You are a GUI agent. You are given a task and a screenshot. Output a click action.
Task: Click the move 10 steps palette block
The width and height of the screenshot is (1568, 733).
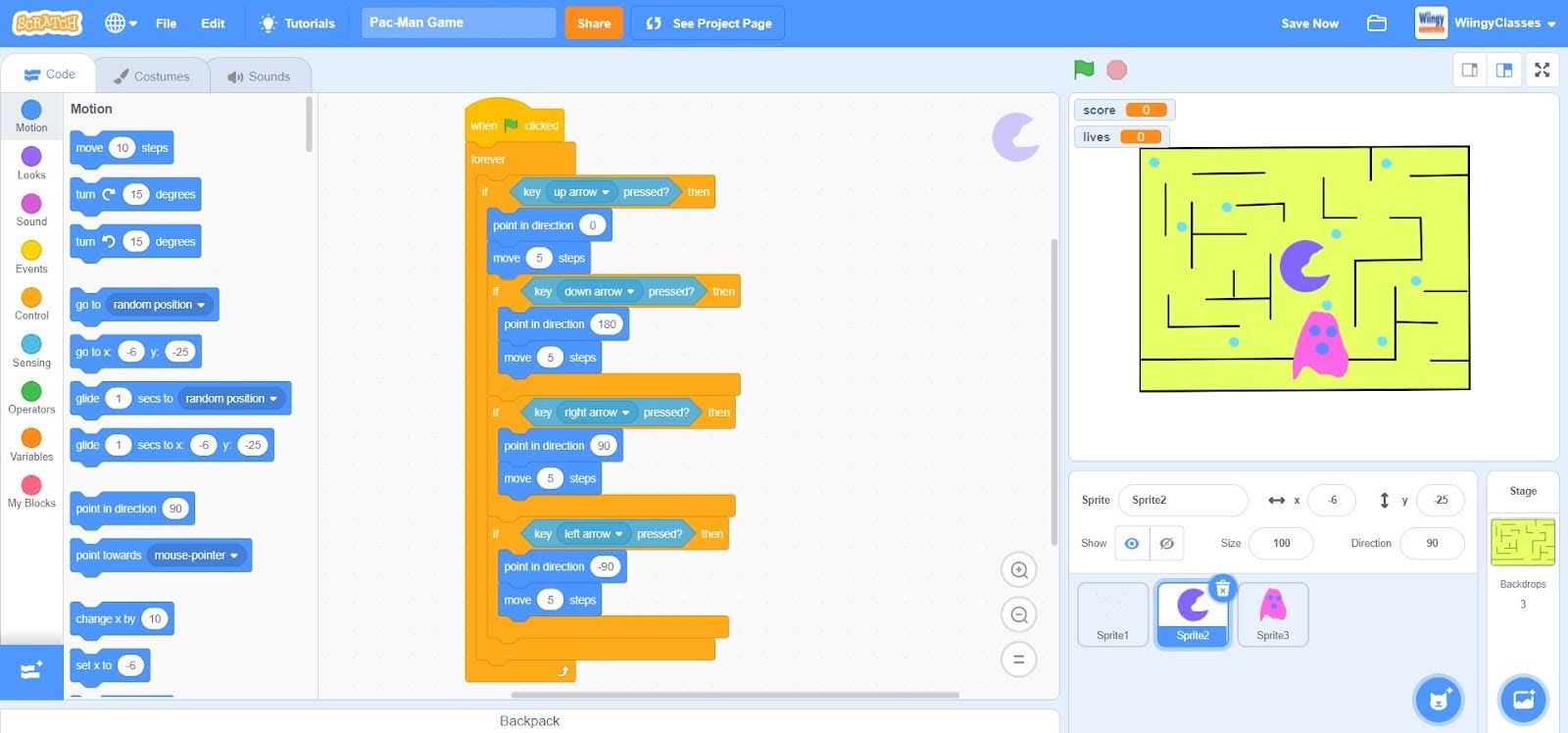coord(122,148)
